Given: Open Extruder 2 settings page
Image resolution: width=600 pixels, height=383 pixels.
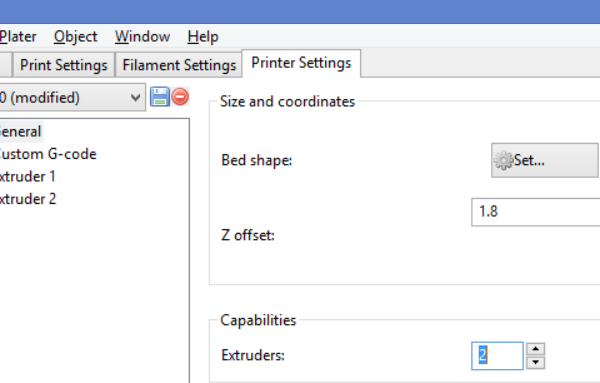Looking at the screenshot, I should tap(28, 199).
